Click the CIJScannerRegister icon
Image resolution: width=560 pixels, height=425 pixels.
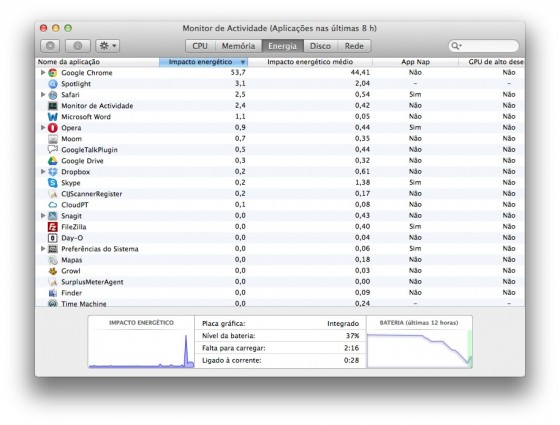(52, 194)
